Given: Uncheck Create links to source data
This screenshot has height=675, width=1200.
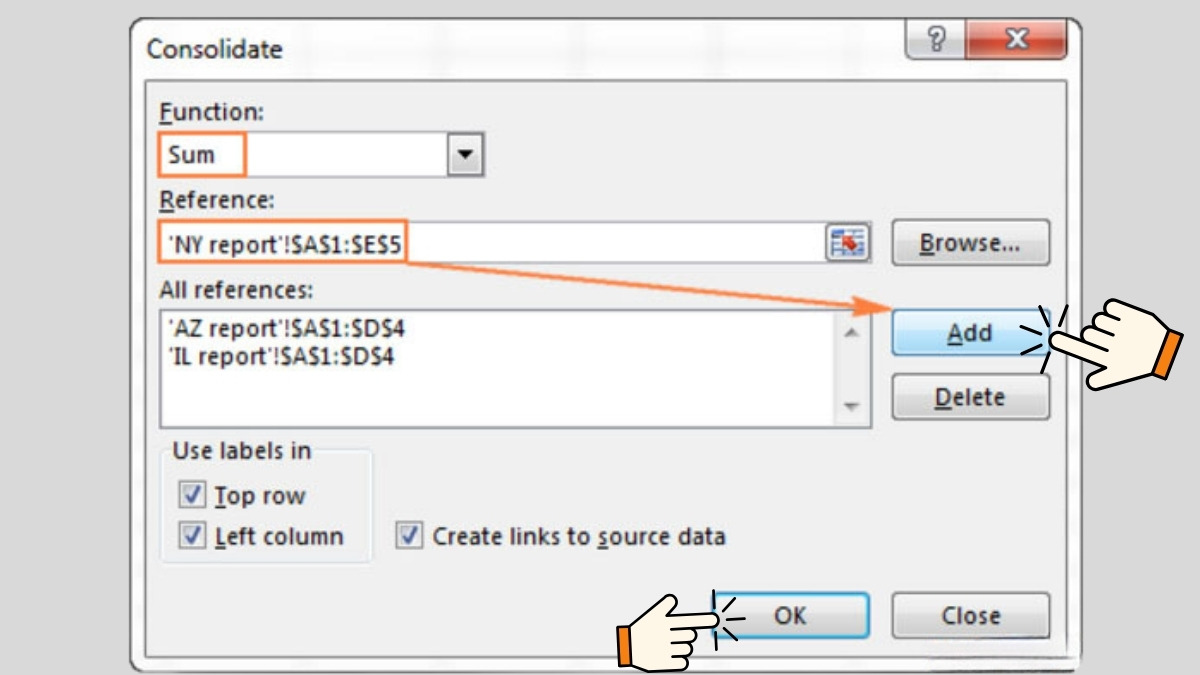Looking at the screenshot, I should [x=409, y=536].
